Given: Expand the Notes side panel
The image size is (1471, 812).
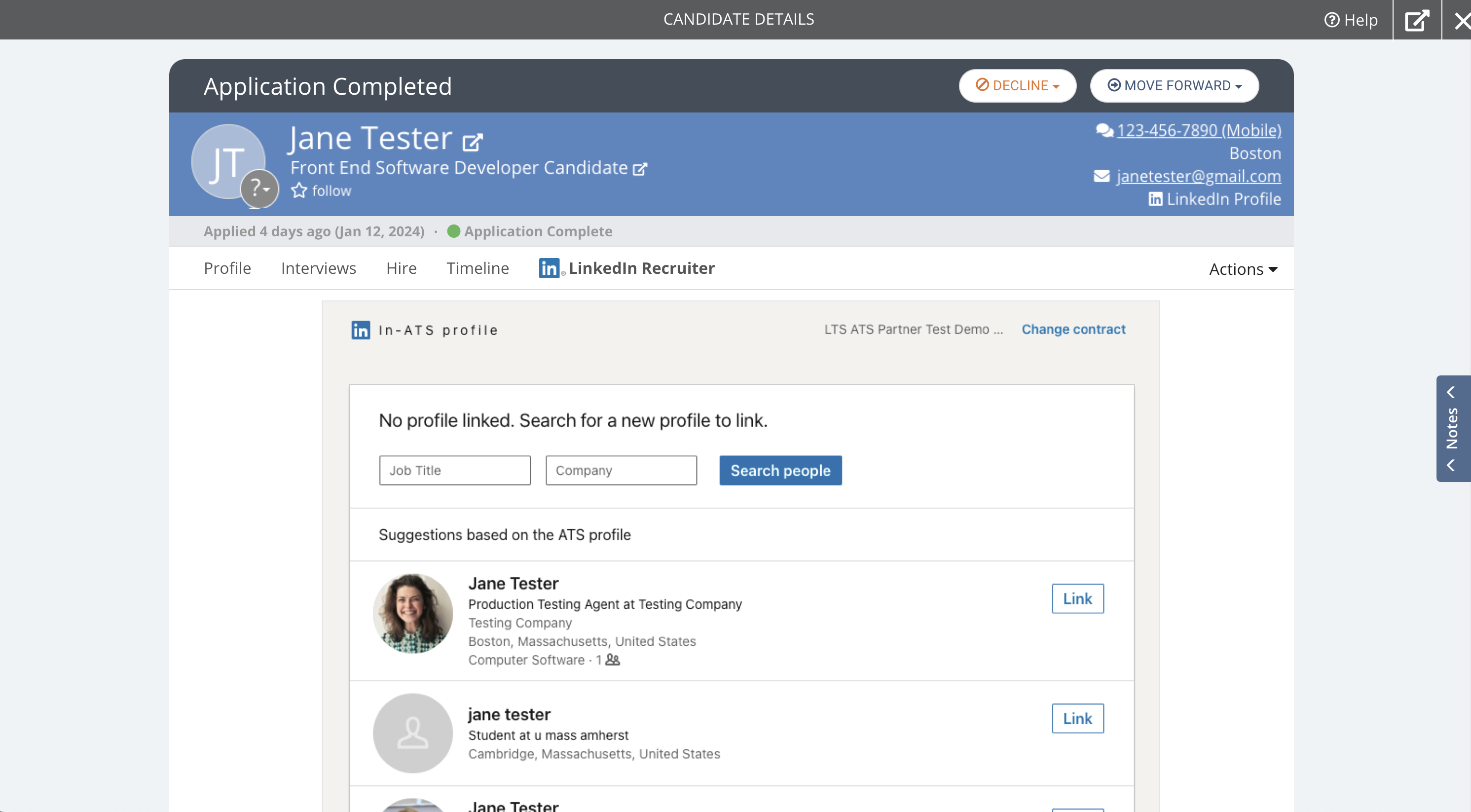Looking at the screenshot, I should (x=1453, y=428).
